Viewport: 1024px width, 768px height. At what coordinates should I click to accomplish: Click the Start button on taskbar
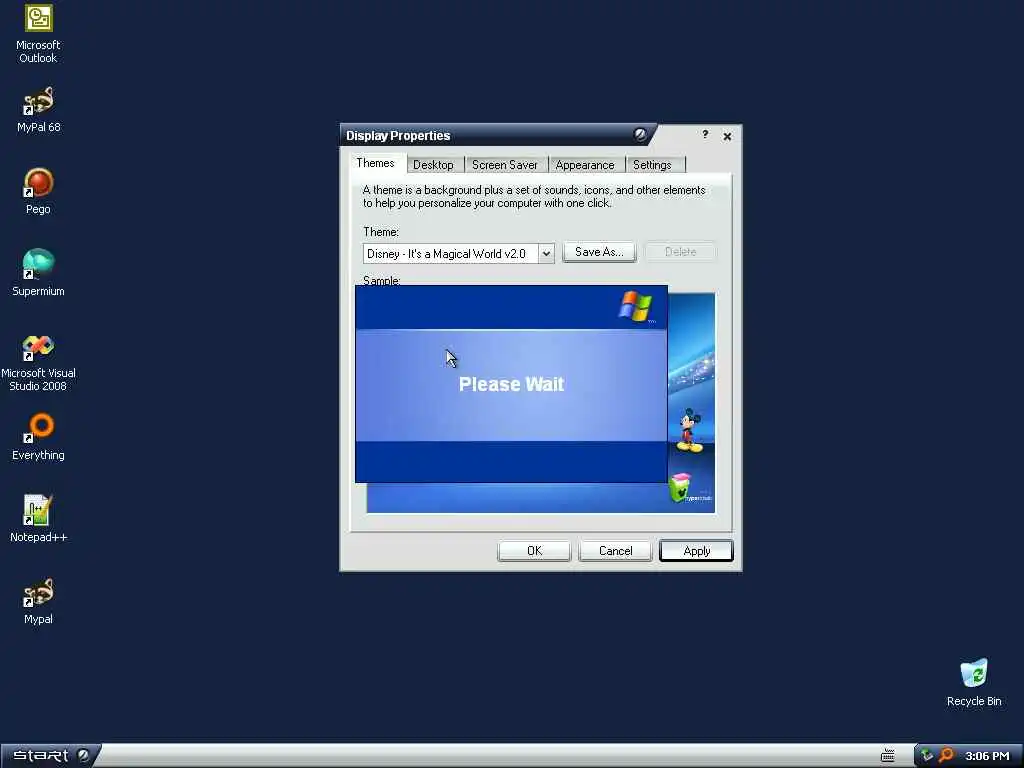(x=50, y=756)
